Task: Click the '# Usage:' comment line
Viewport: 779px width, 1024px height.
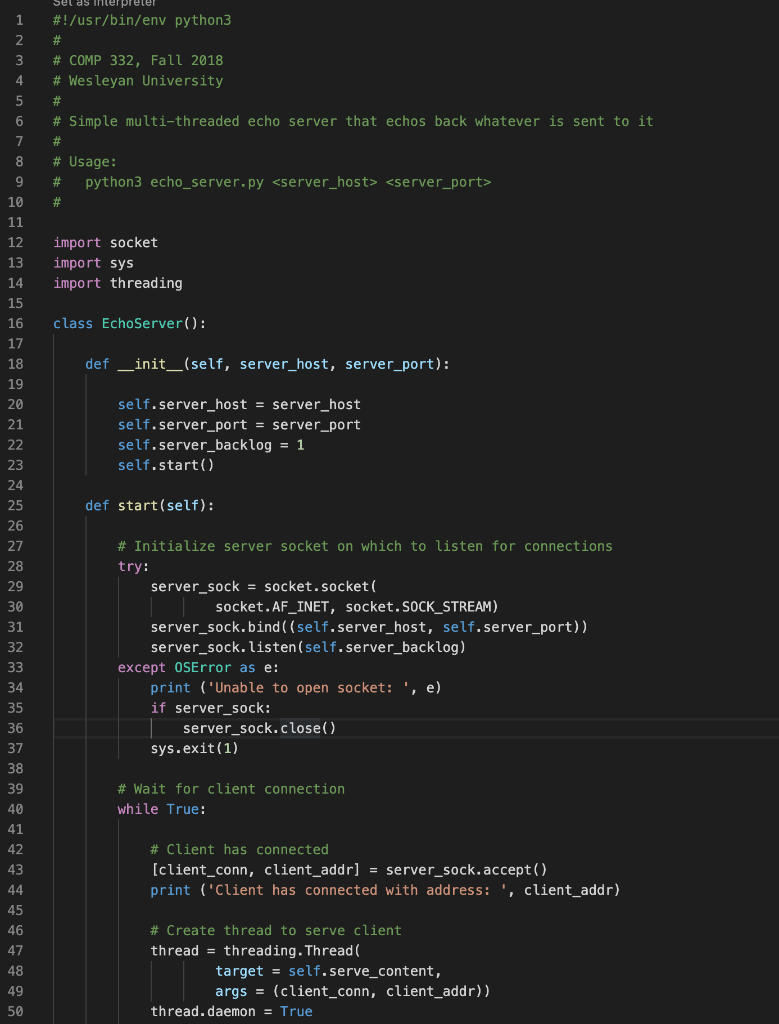Action: [x=85, y=162]
